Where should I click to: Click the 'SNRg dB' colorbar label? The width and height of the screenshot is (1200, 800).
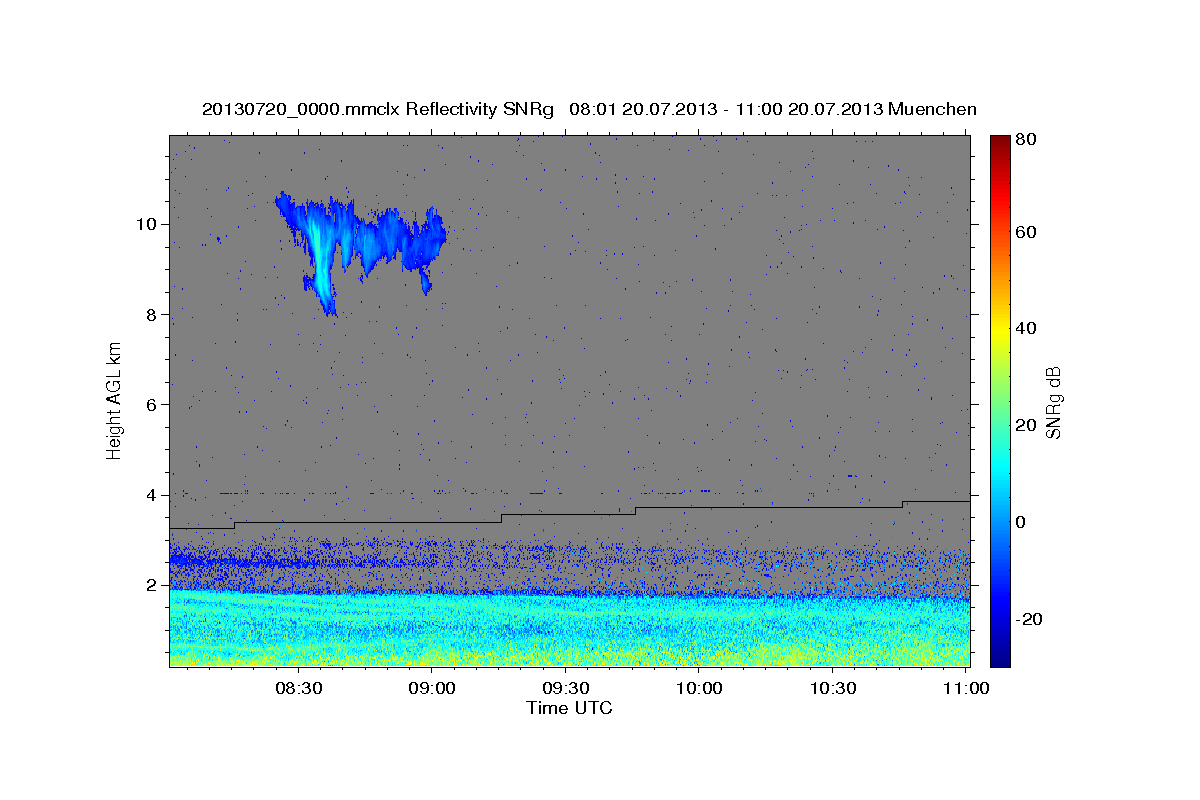(x=1053, y=402)
